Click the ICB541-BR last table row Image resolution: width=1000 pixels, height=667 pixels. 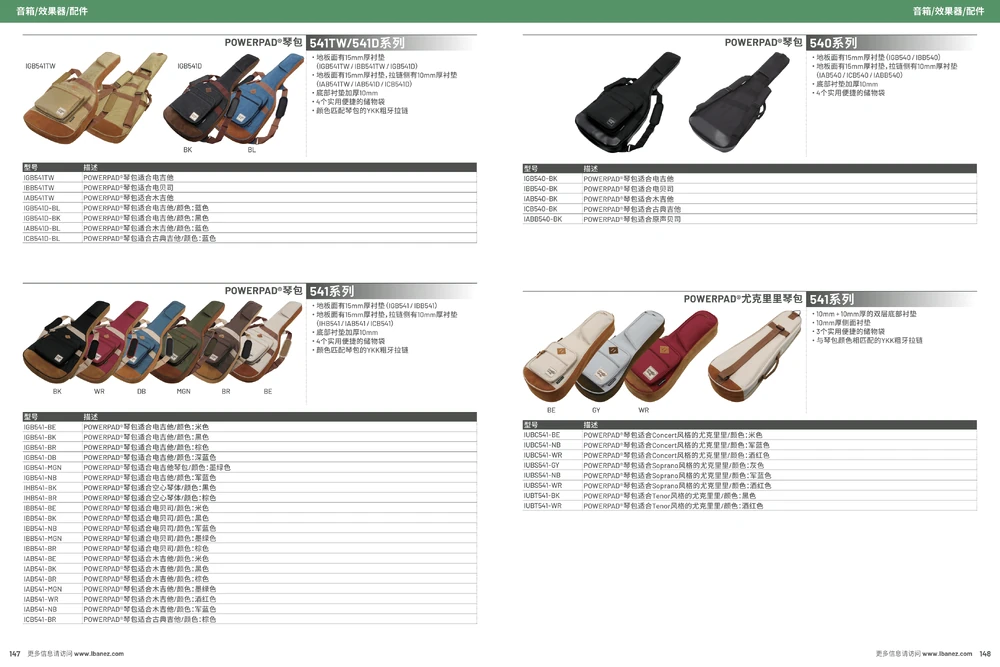coord(250,620)
